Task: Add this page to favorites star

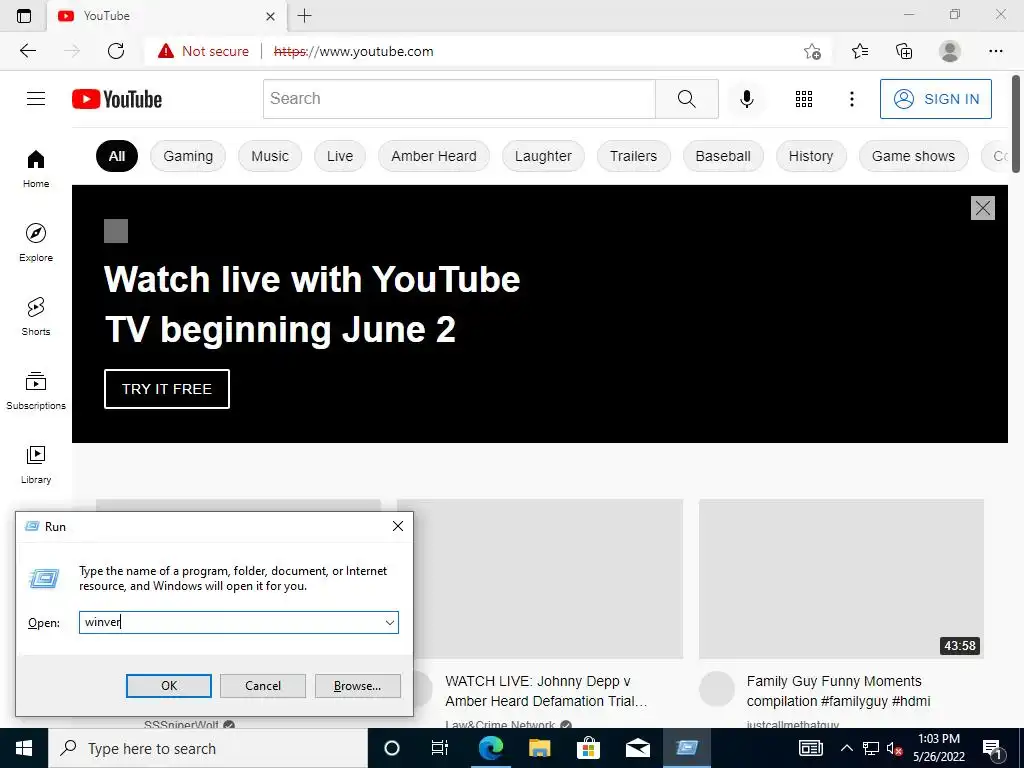Action: [812, 51]
